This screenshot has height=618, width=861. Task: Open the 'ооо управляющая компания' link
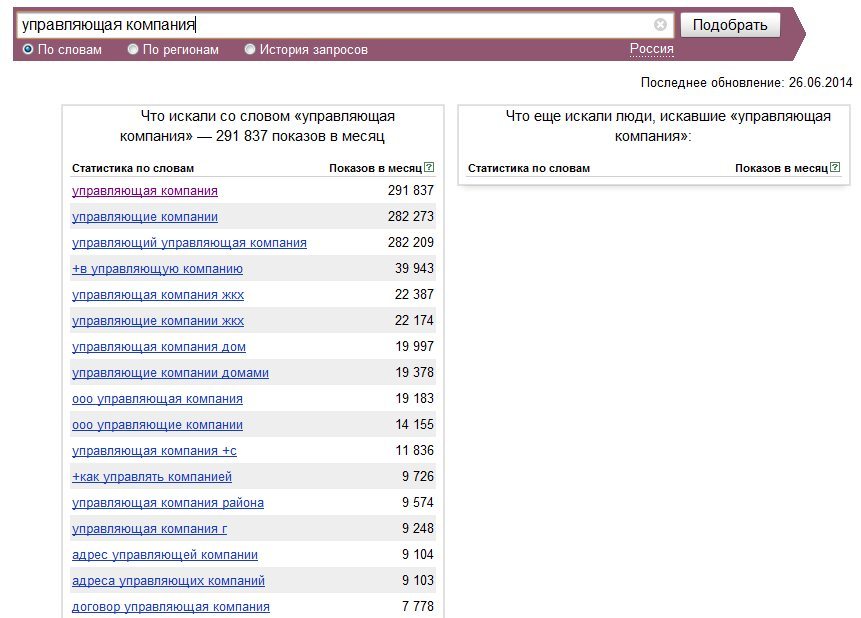[158, 399]
